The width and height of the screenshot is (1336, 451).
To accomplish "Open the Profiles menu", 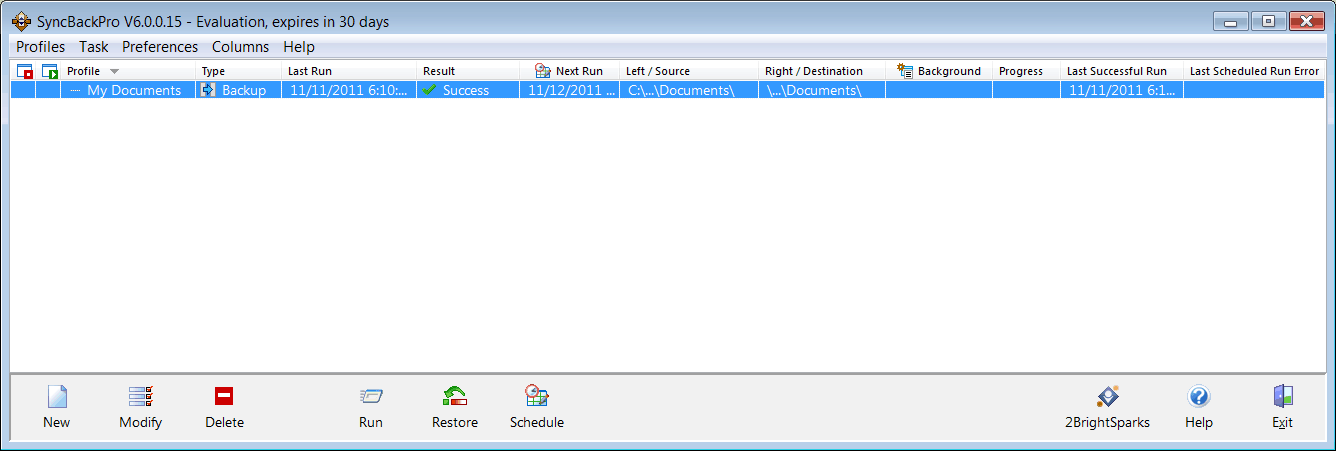I will 40,47.
